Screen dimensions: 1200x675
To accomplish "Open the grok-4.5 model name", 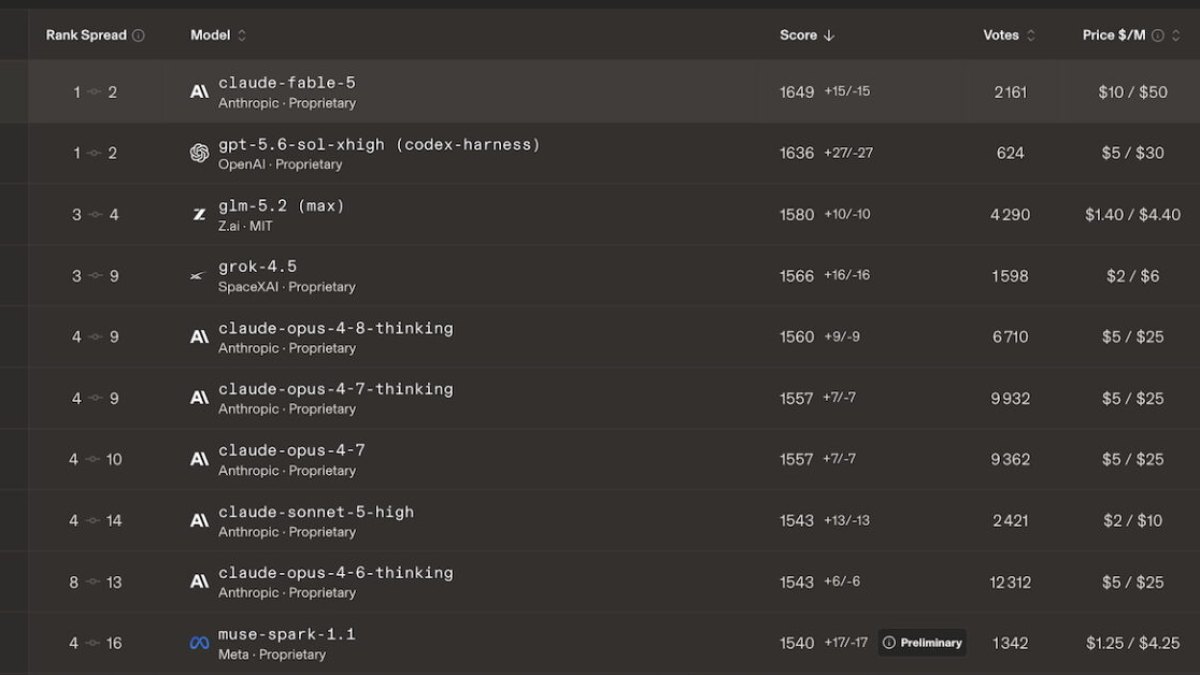I will pyautogui.click(x=257, y=267).
